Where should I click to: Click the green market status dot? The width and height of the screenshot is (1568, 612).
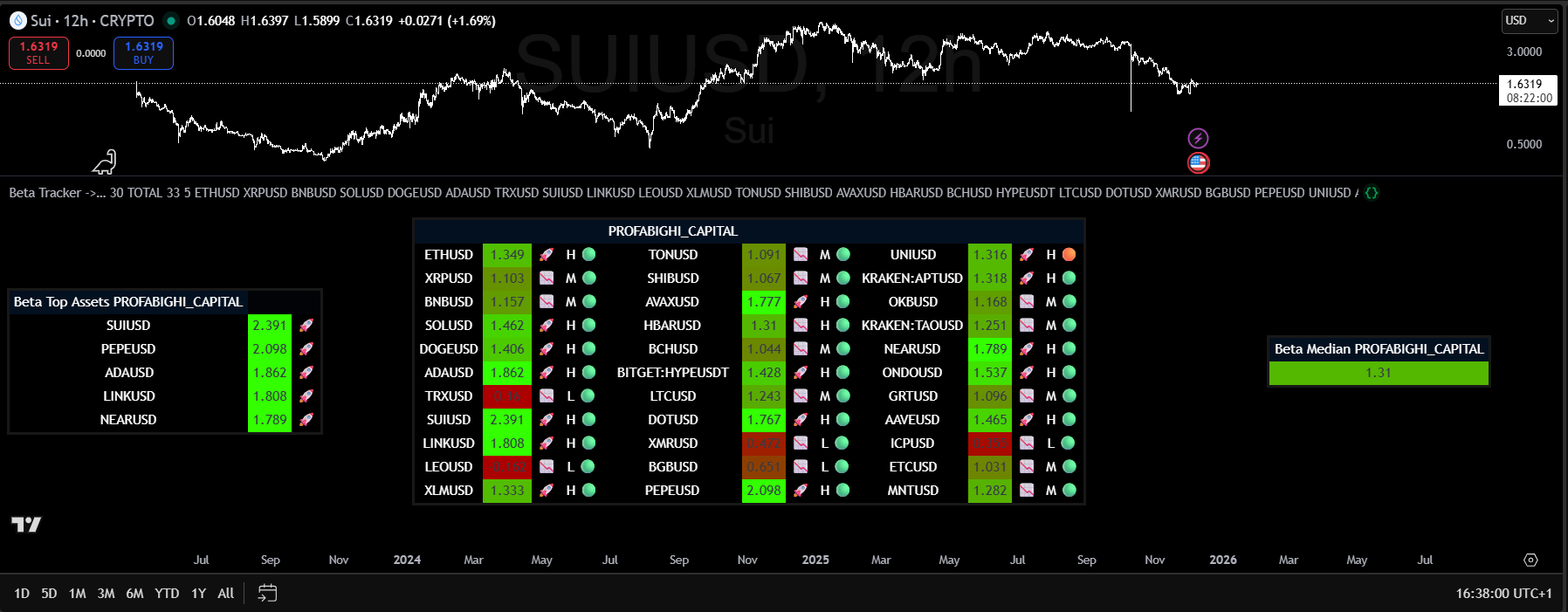[x=172, y=20]
